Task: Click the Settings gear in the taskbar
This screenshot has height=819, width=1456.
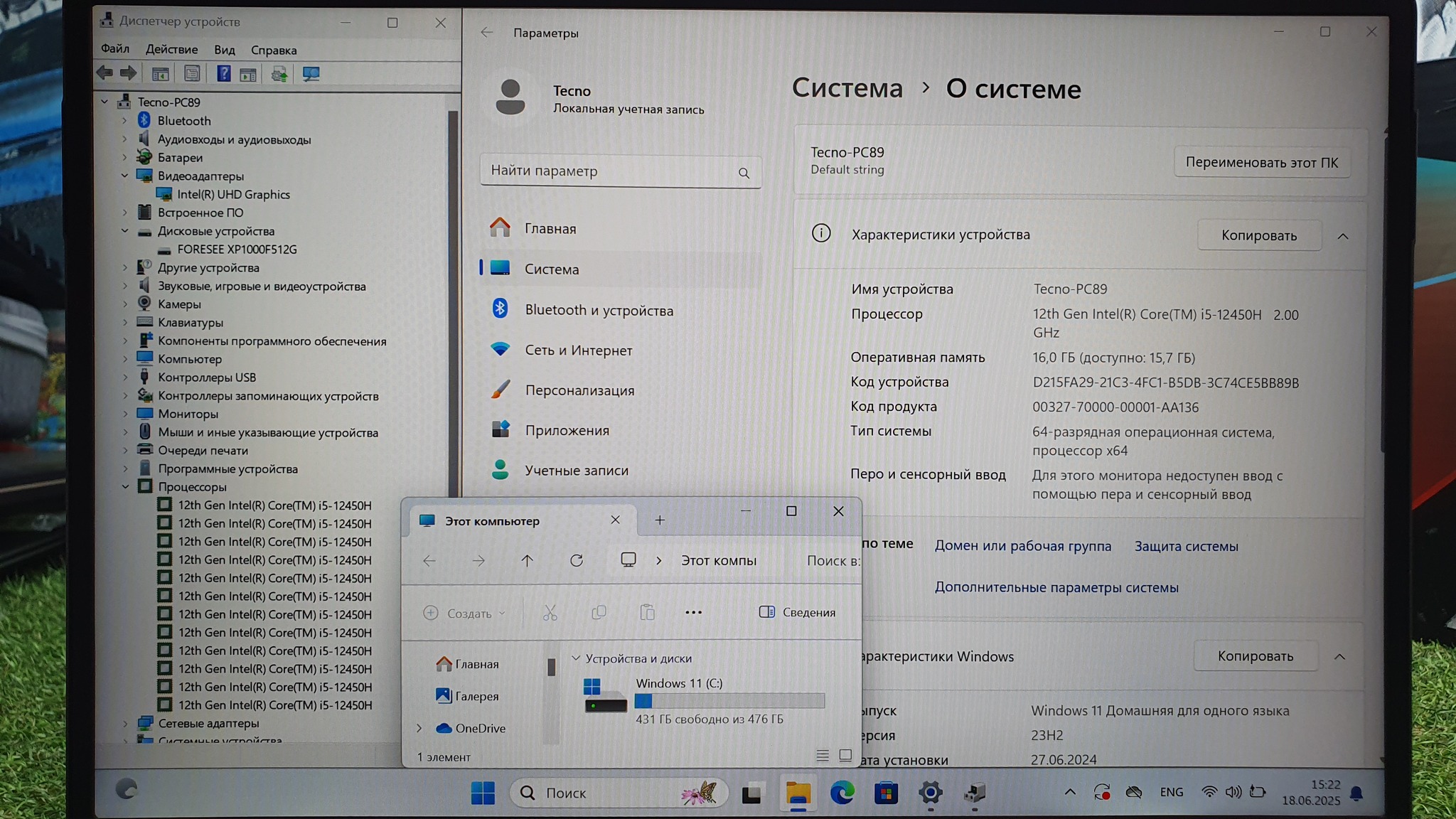Action: [x=930, y=793]
